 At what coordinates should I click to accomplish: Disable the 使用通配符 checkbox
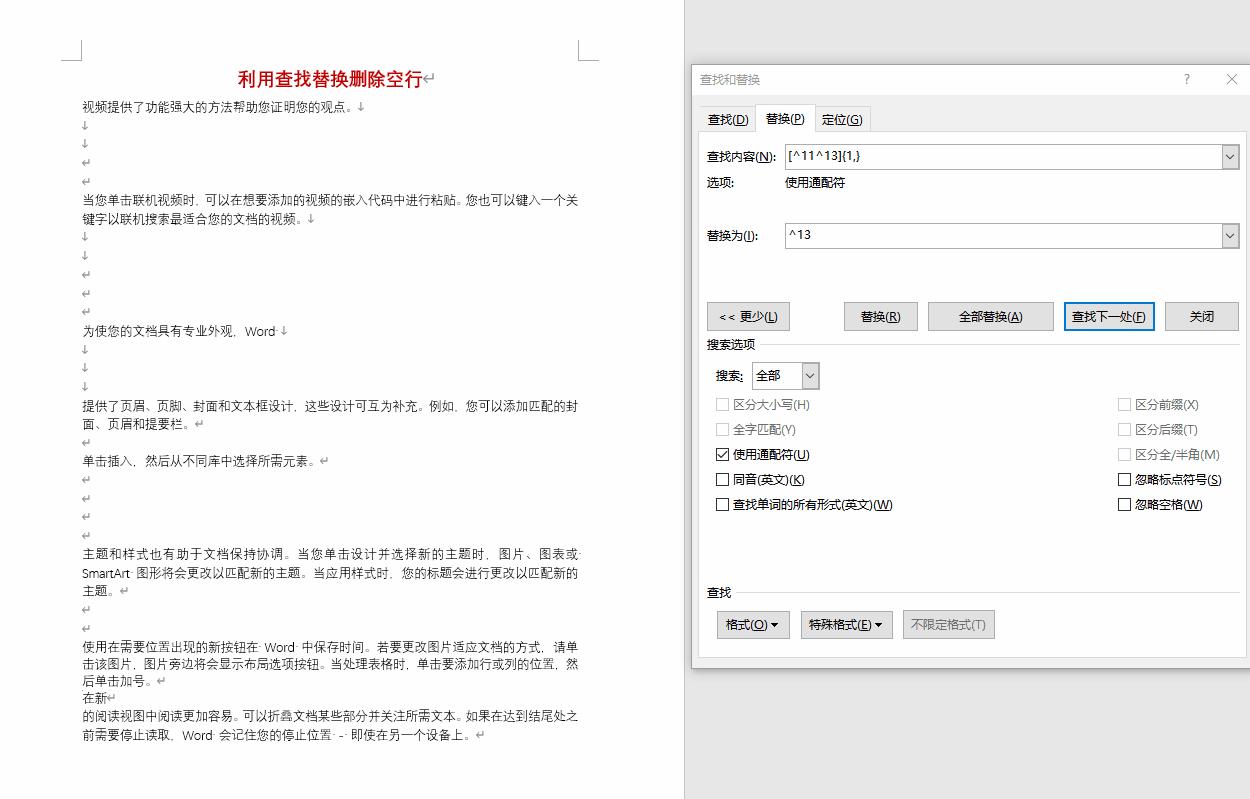pyautogui.click(x=723, y=455)
